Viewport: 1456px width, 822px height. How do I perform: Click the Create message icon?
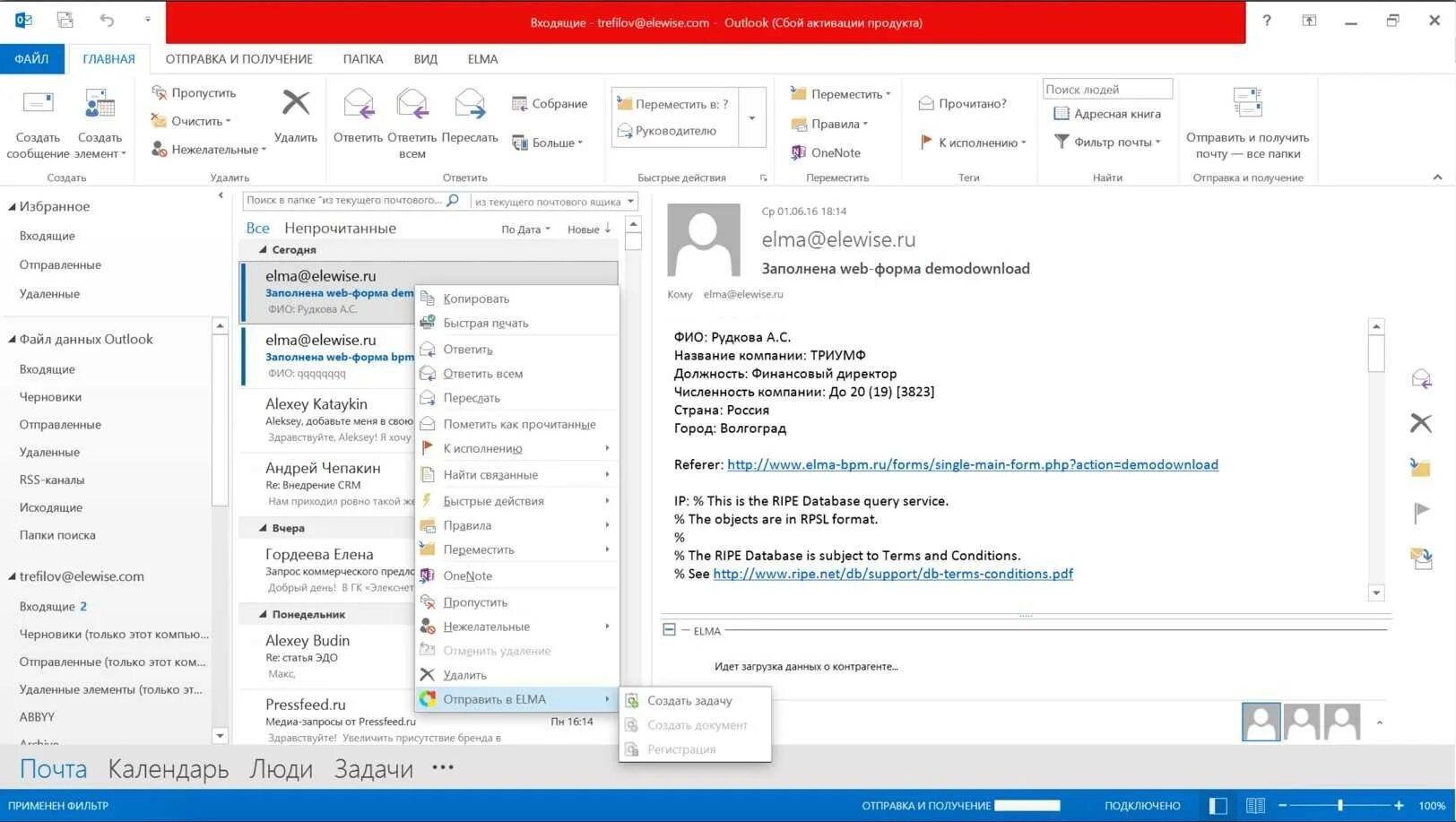pos(38,104)
